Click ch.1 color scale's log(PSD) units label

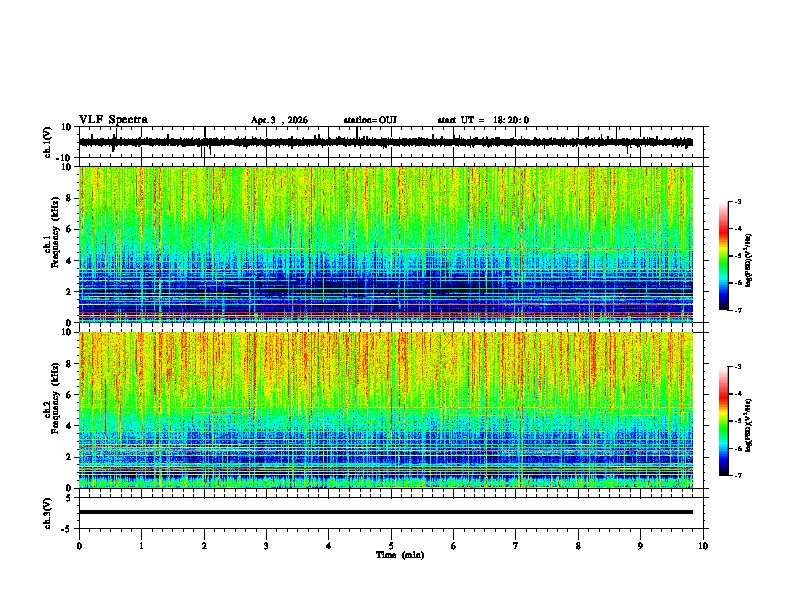(749, 260)
